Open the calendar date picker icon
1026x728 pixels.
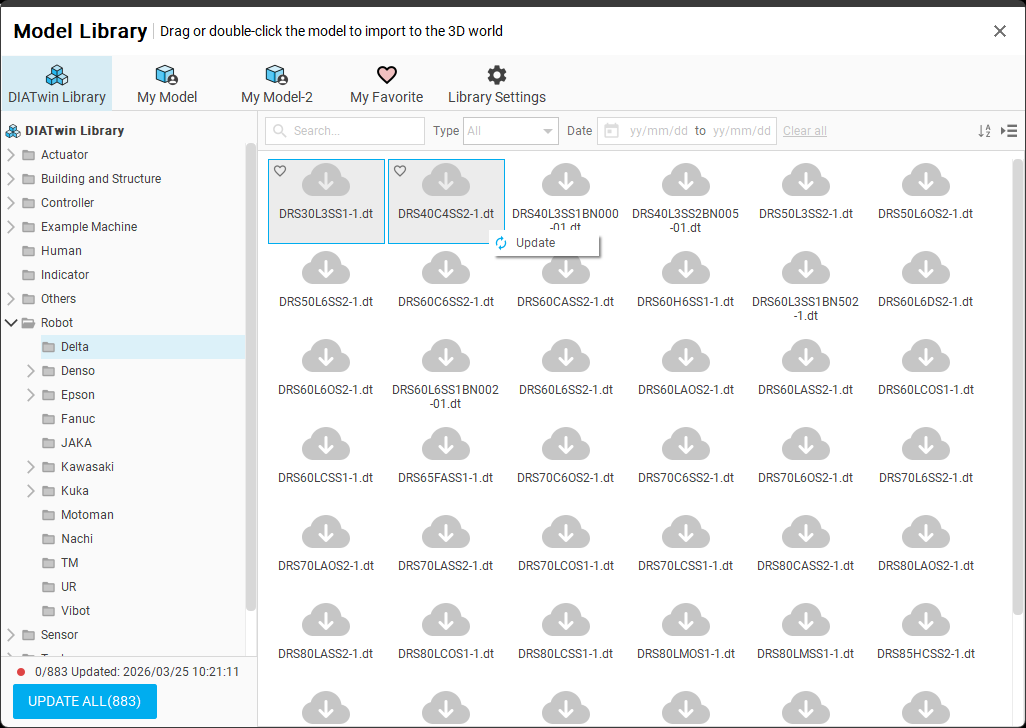tap(611, 131)
